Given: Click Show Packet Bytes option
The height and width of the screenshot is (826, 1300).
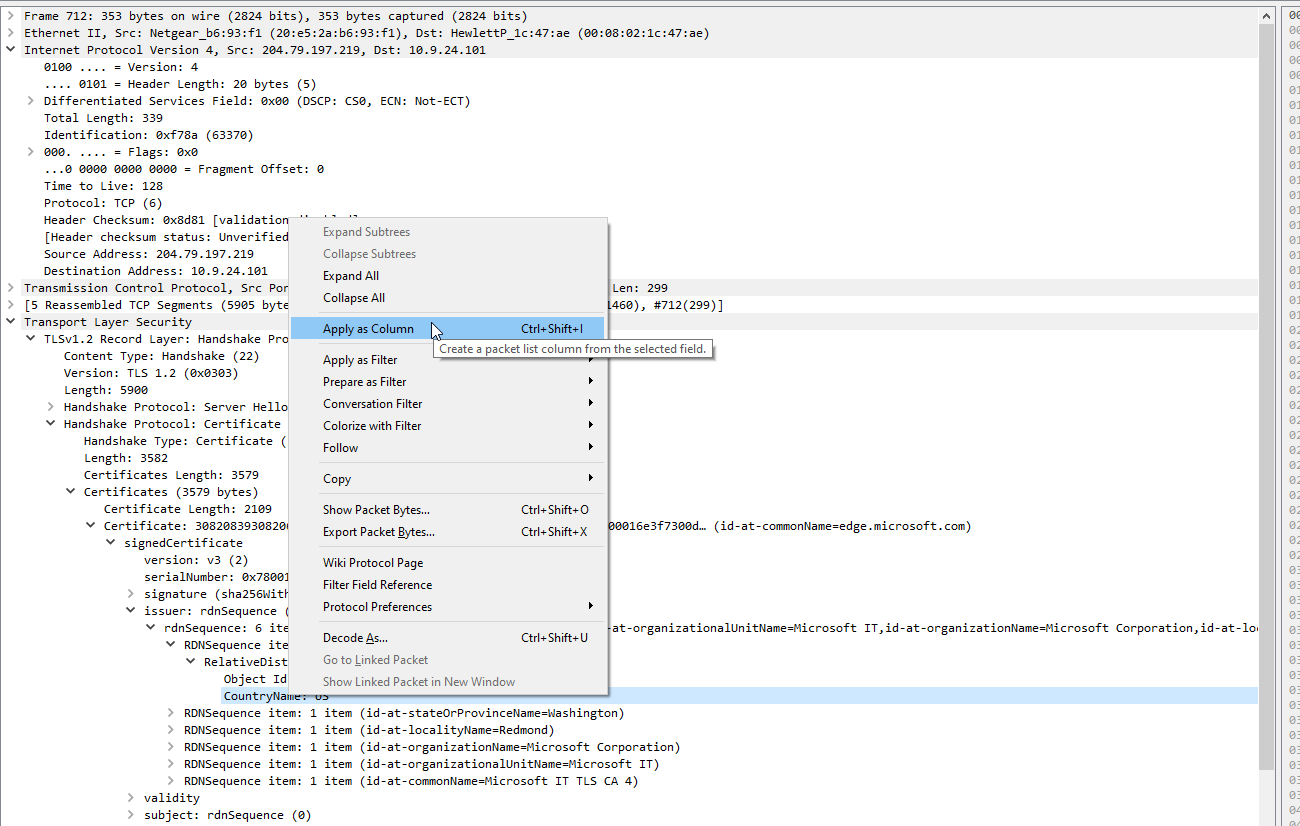Looking at the screenshot, I should (376, 510).
